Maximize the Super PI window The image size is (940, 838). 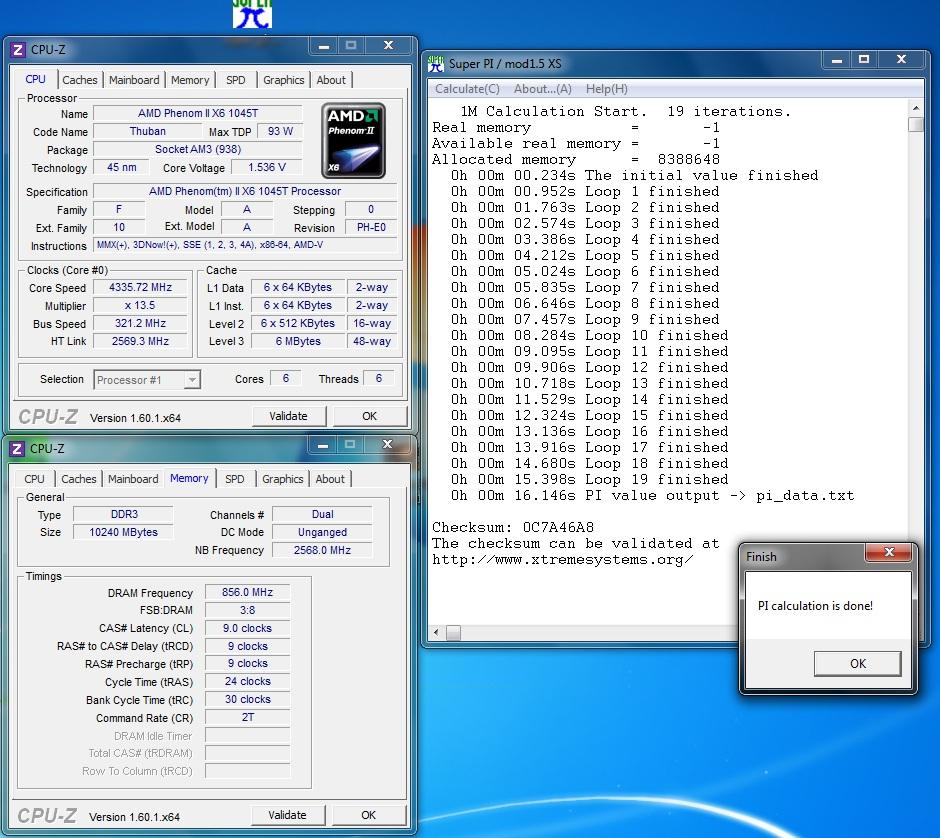[864, 60]
